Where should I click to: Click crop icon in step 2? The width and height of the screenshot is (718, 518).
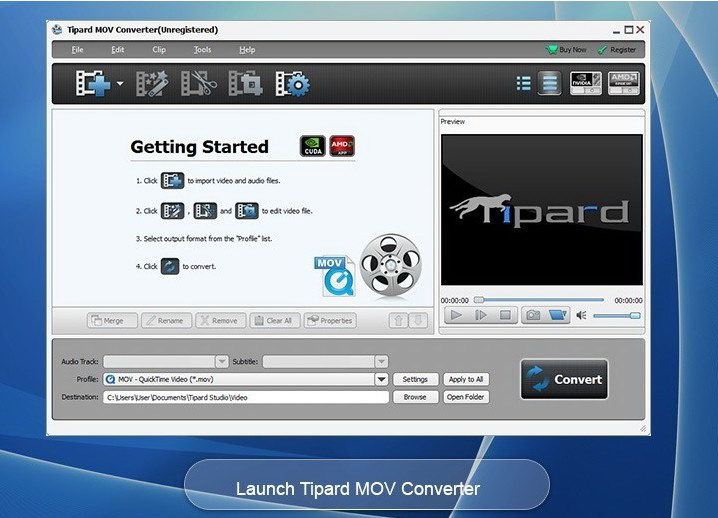[x=247, y=211]
